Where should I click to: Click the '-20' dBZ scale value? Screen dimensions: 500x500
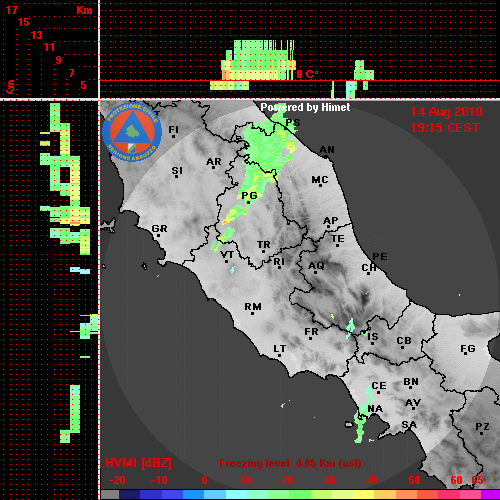pos(117,480)
